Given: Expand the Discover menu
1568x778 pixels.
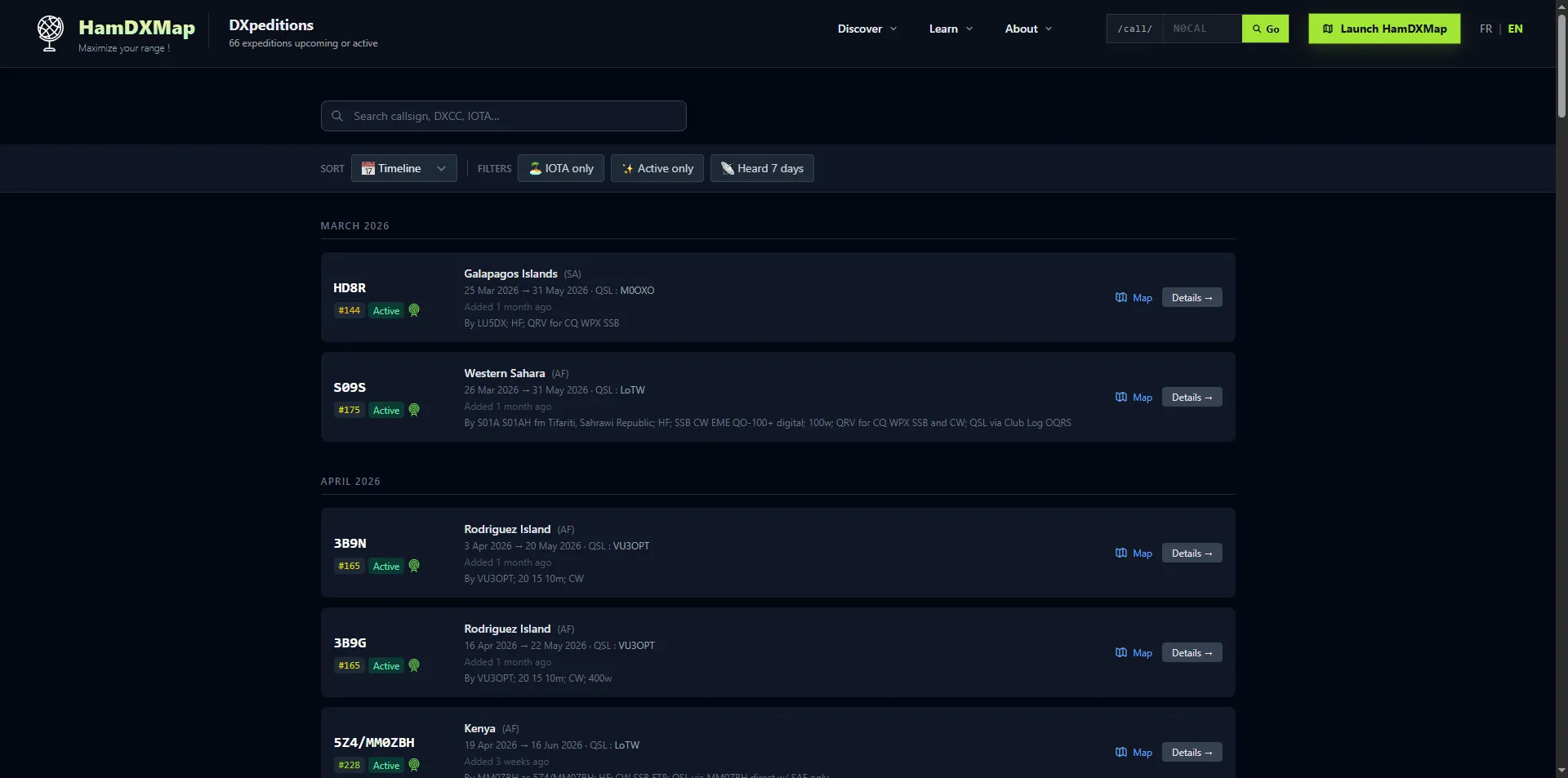Looking at the screenshot, I should point(867,29).
